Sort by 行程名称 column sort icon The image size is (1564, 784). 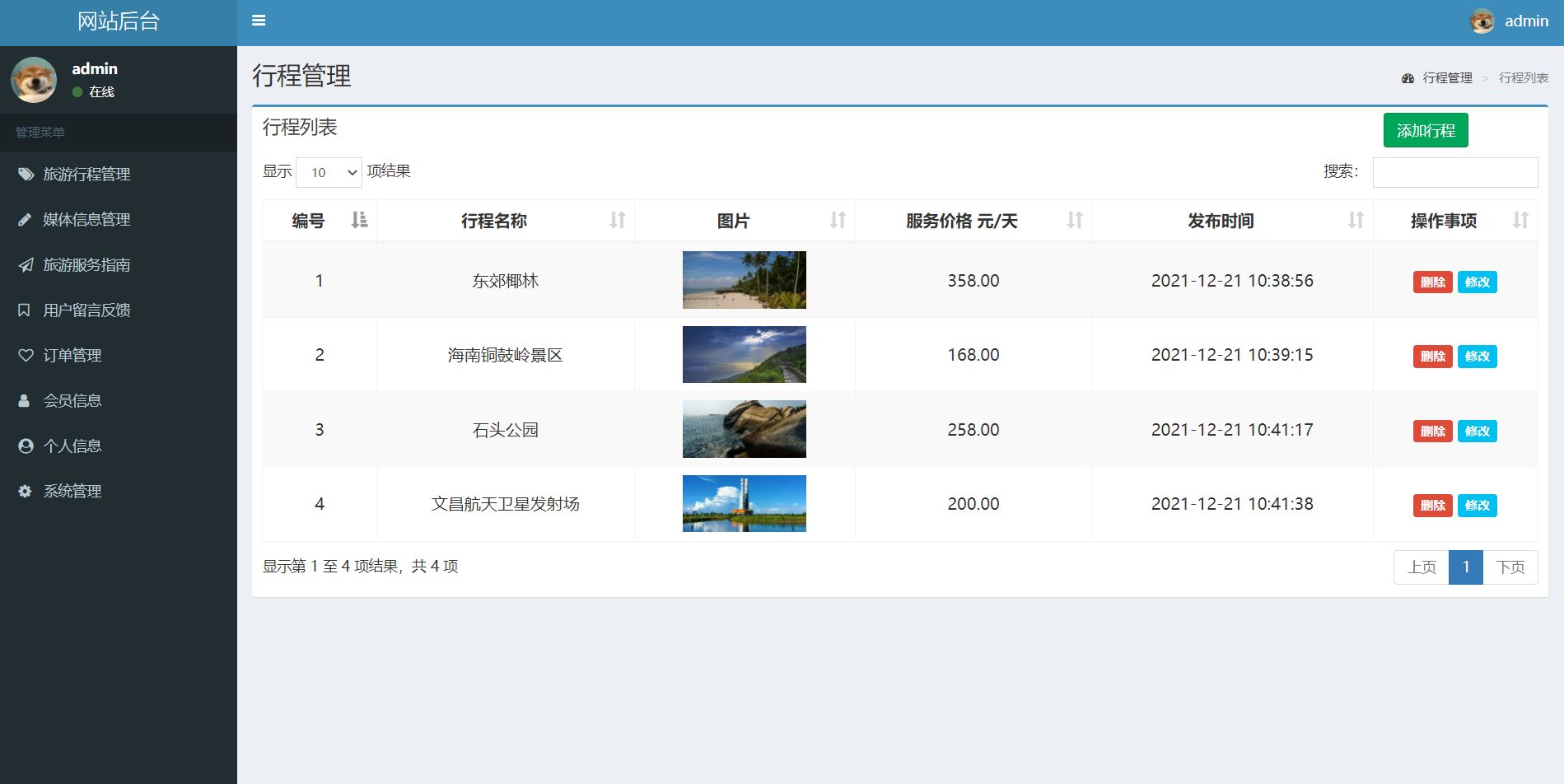(x=618, y=220)
